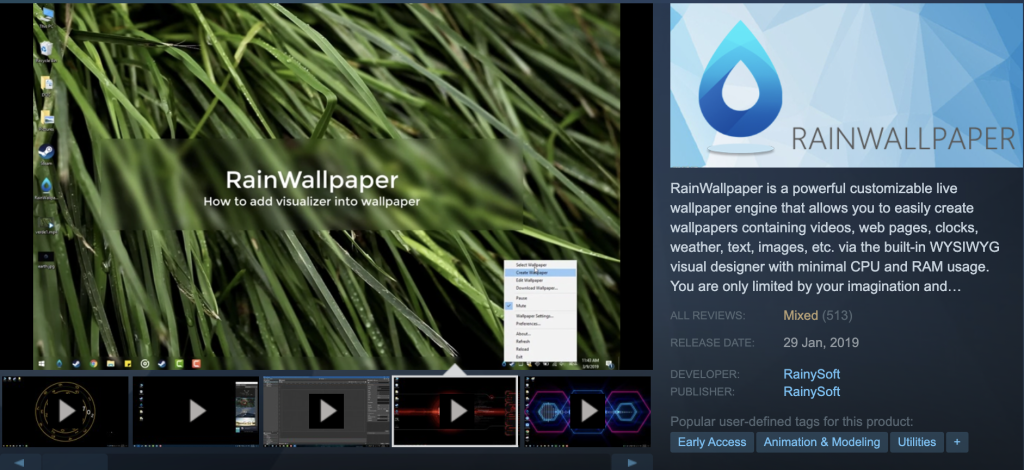Click the RainWallpaper header banner image

846,86
